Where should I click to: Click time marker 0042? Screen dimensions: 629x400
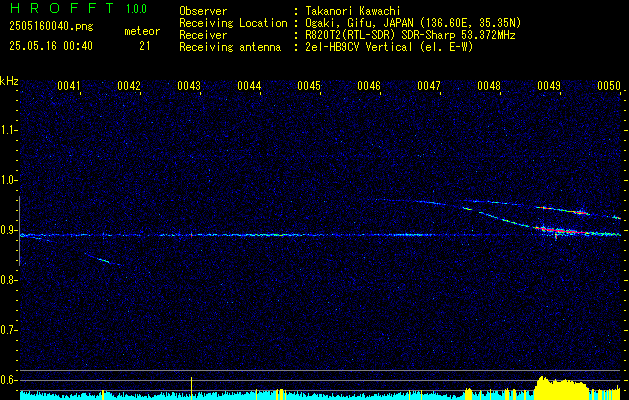point(129,86)
